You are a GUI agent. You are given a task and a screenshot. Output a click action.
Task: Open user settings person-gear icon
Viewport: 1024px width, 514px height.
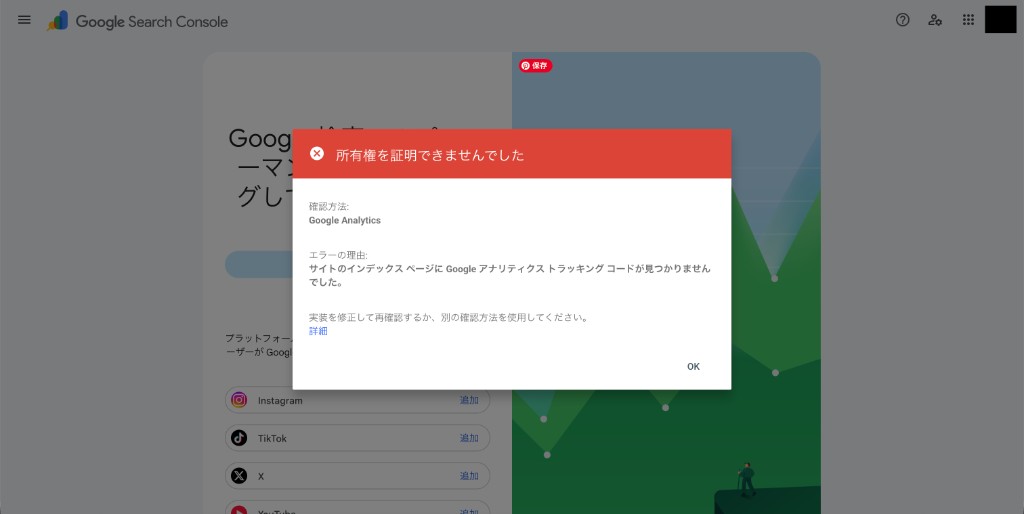point(935,20)
